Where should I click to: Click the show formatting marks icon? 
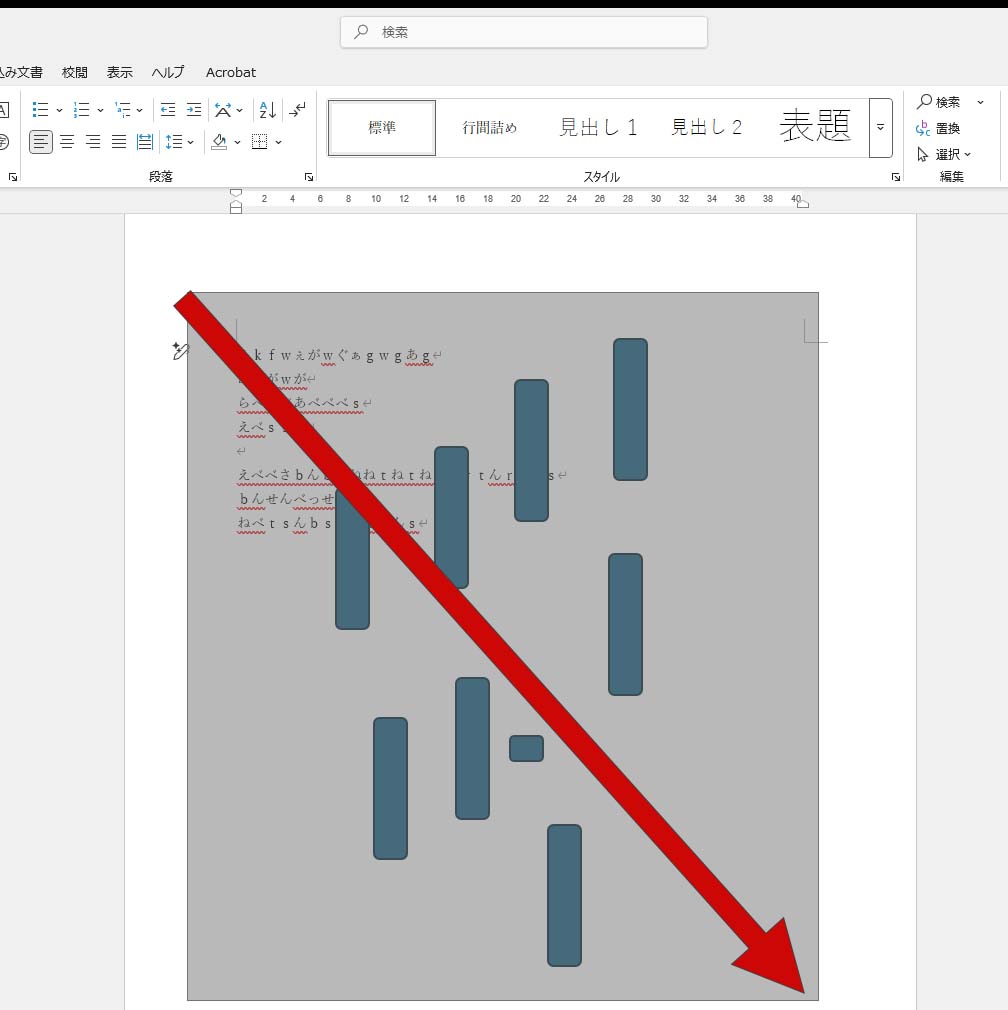coord(297,110)
